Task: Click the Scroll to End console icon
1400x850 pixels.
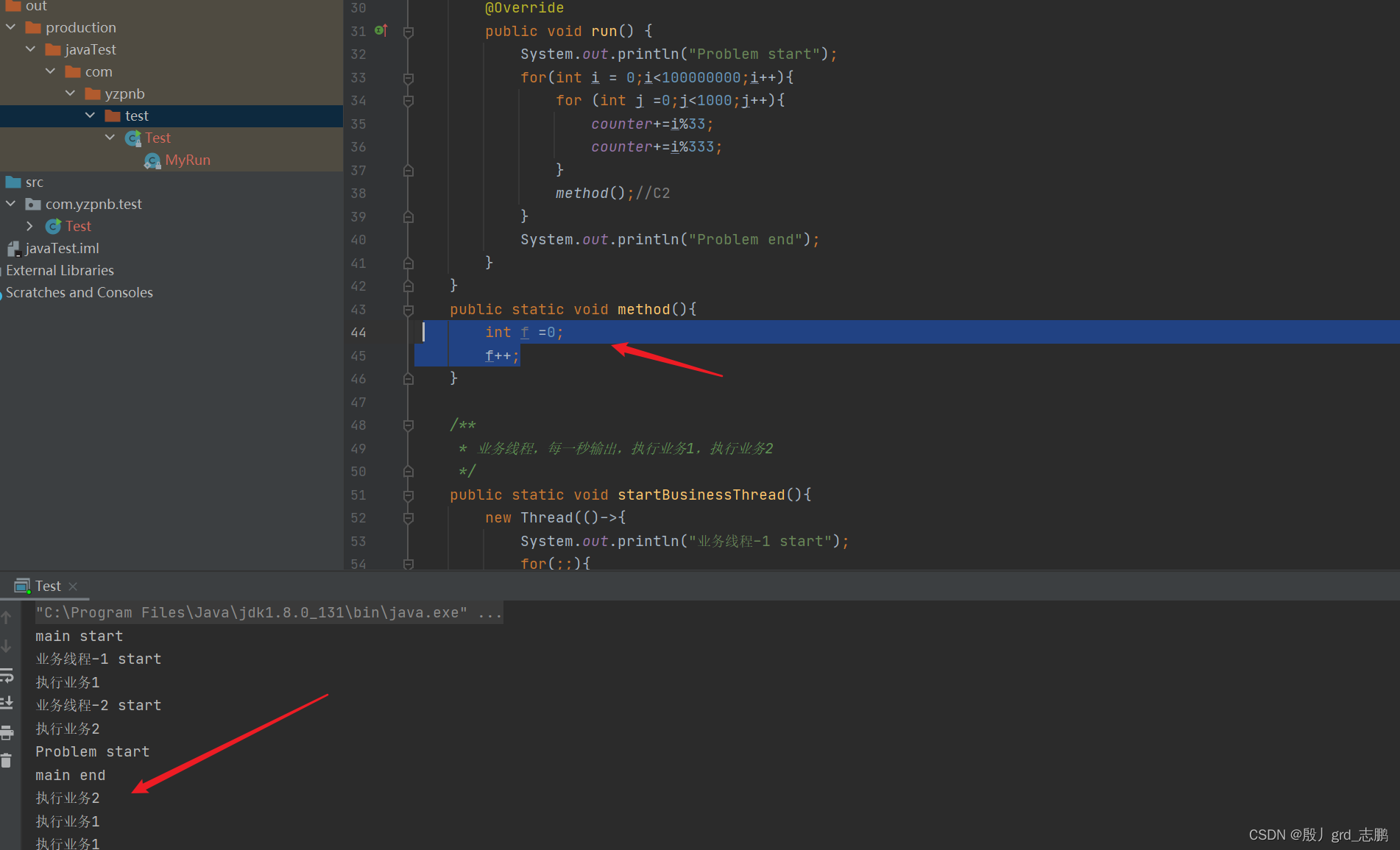Action: pyautogui.click(x=7, y=703)
